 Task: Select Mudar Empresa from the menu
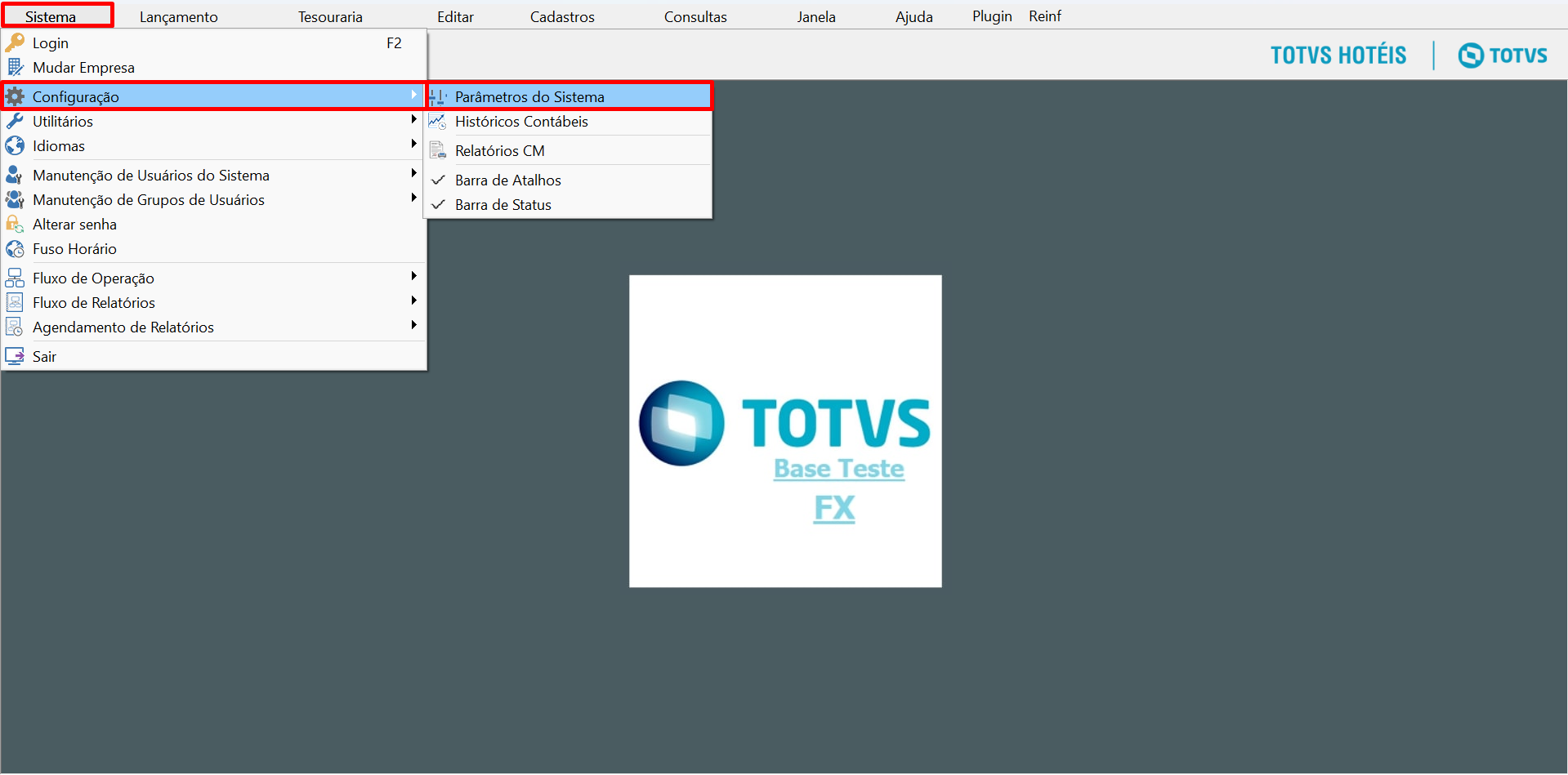(x=83, y=68)
